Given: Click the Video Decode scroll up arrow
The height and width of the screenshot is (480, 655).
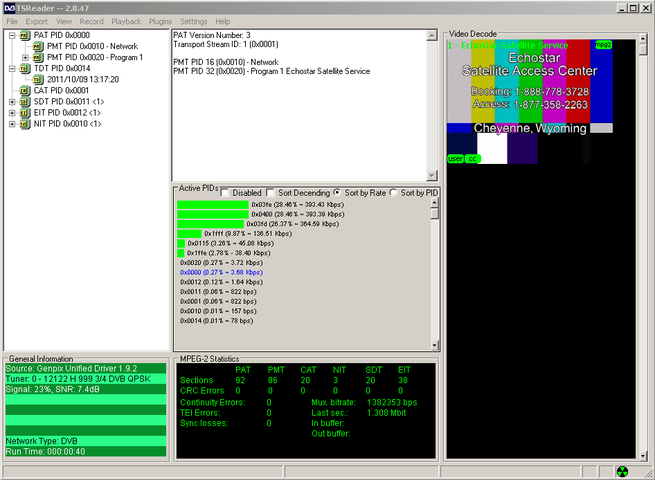Looking at the screenshot, I should pos(643,39).
